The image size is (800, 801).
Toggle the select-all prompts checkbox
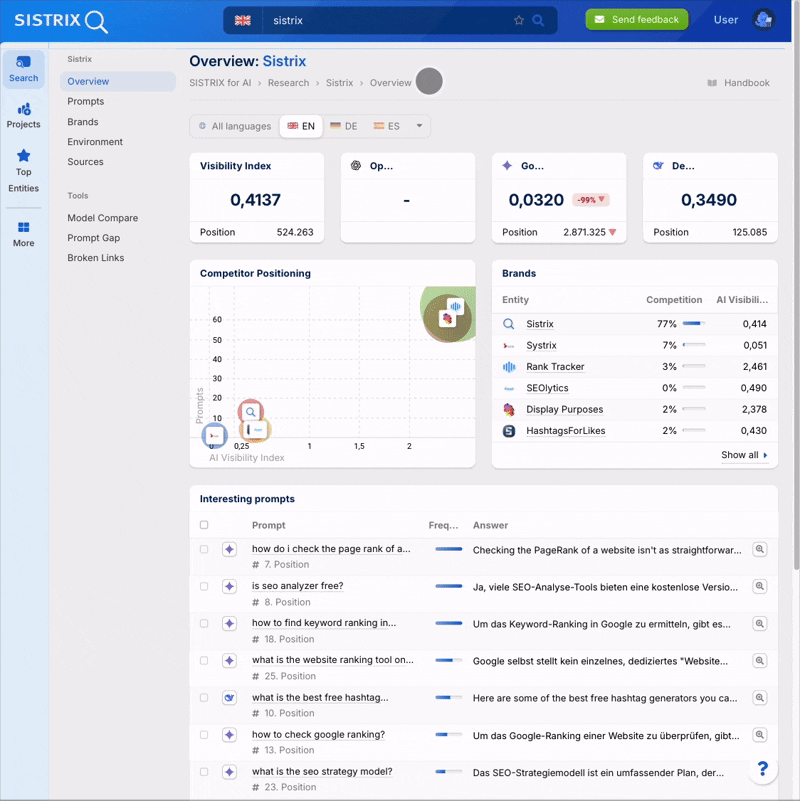204,525
